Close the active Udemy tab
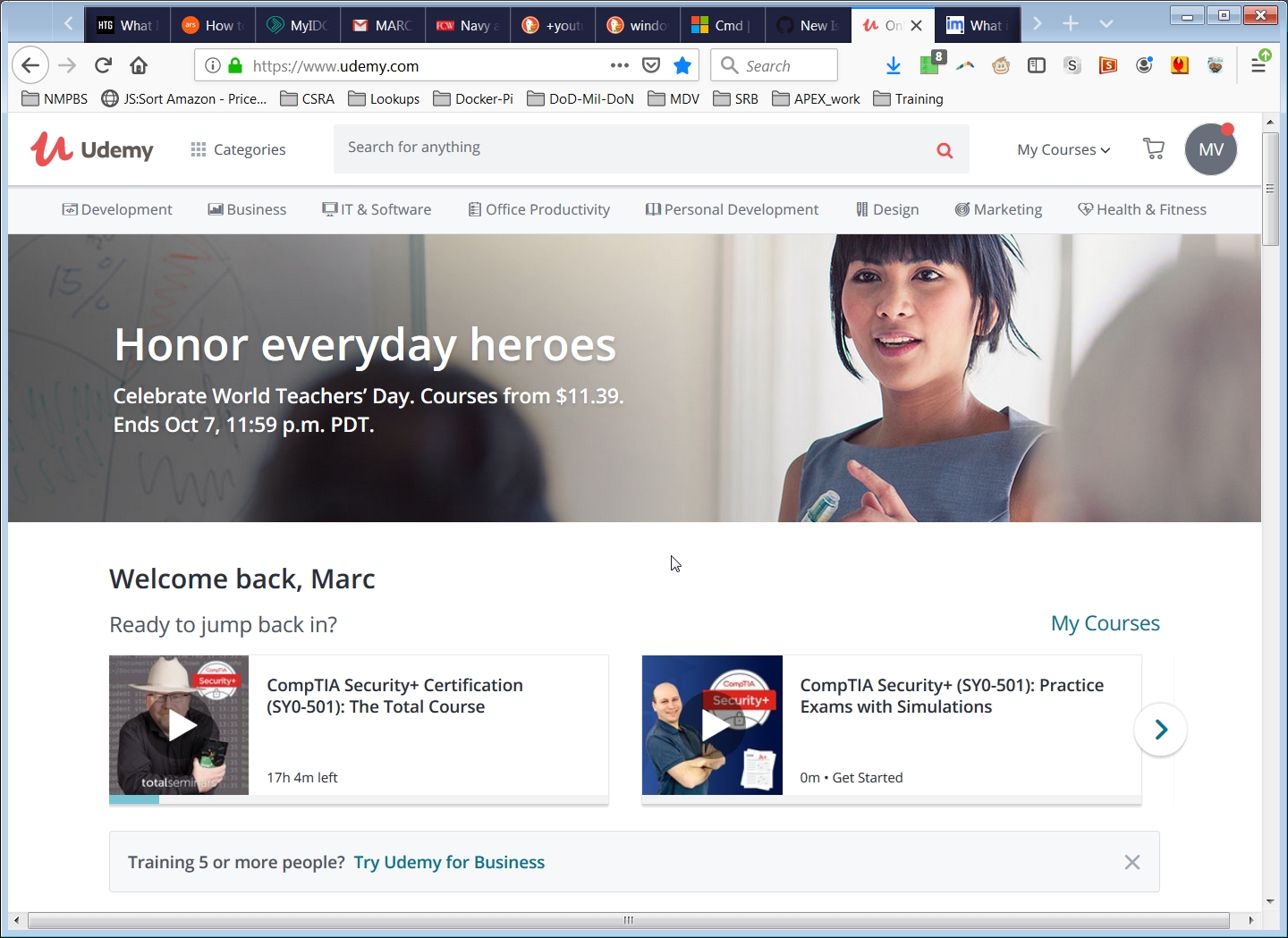This screenshot has height=938, width=1288. (916, 25)
